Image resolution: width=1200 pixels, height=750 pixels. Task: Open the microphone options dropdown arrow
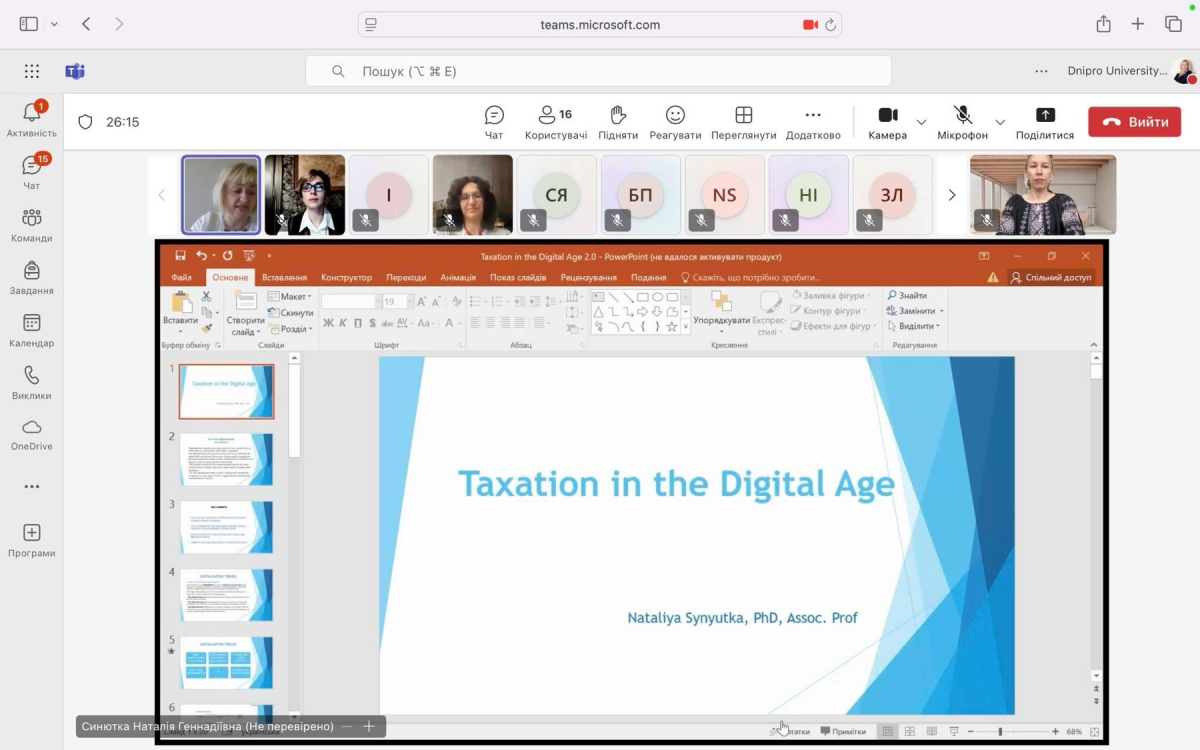click(1000, 122)
